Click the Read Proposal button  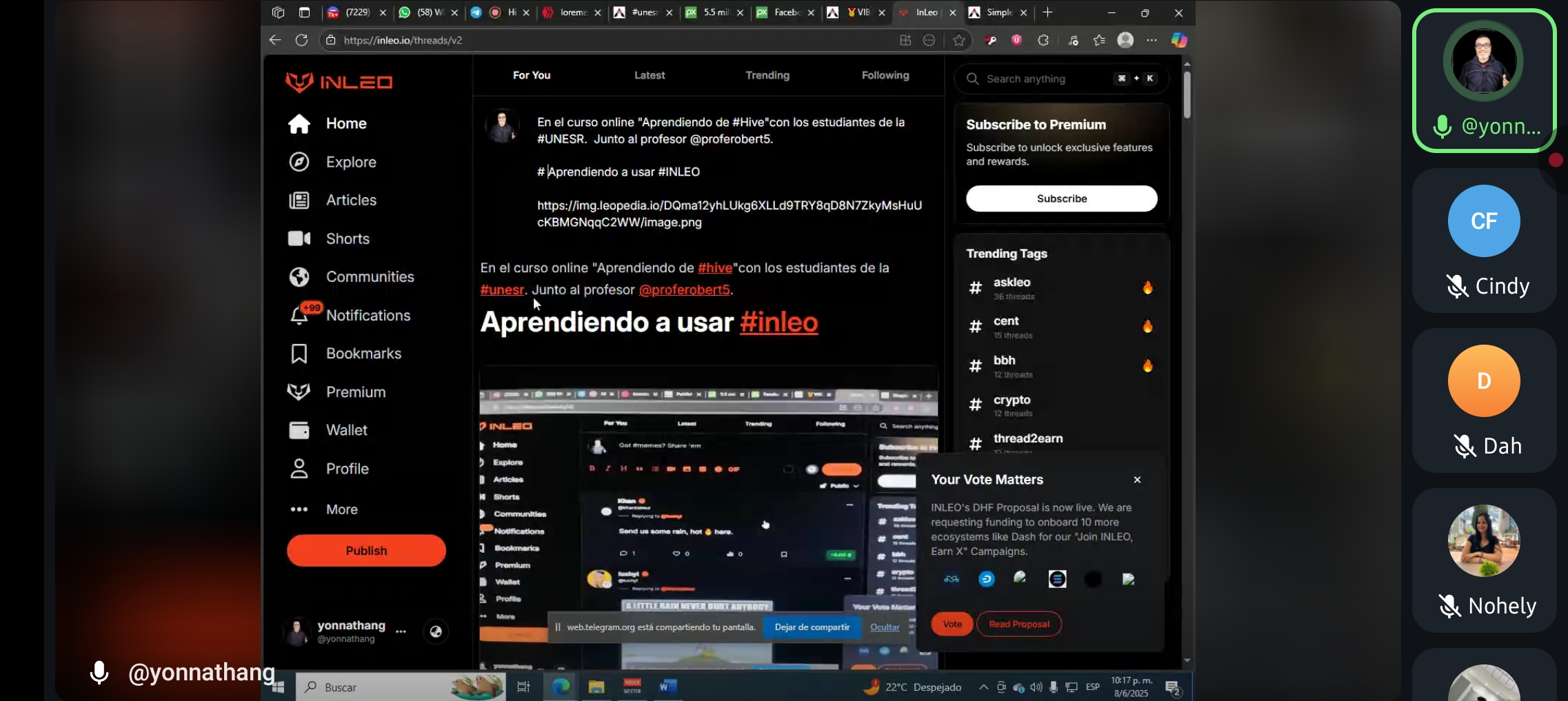click(1018, 624)
